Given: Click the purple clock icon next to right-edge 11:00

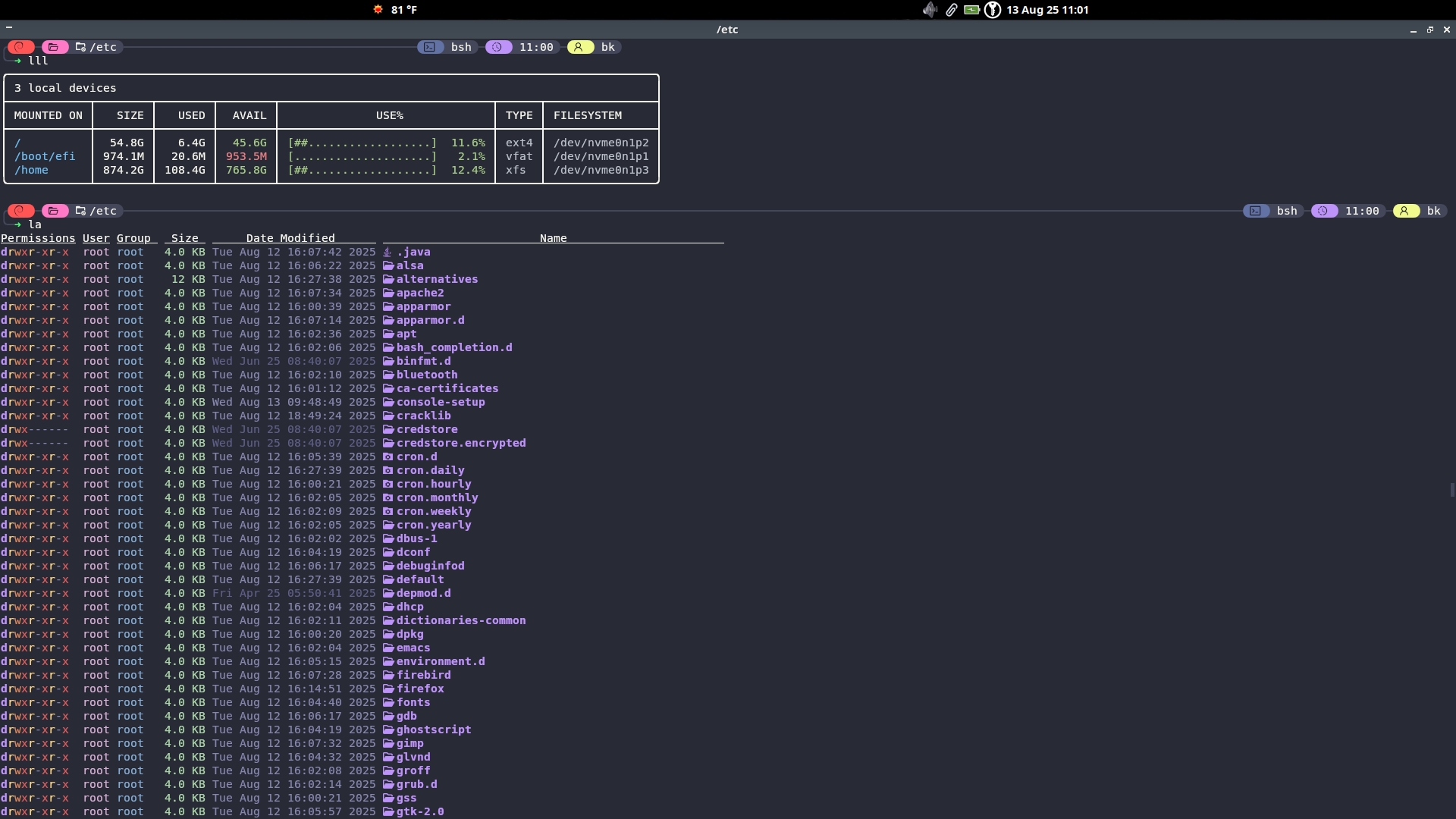Looking at the screenshot, I should [x=1324, y=211].
